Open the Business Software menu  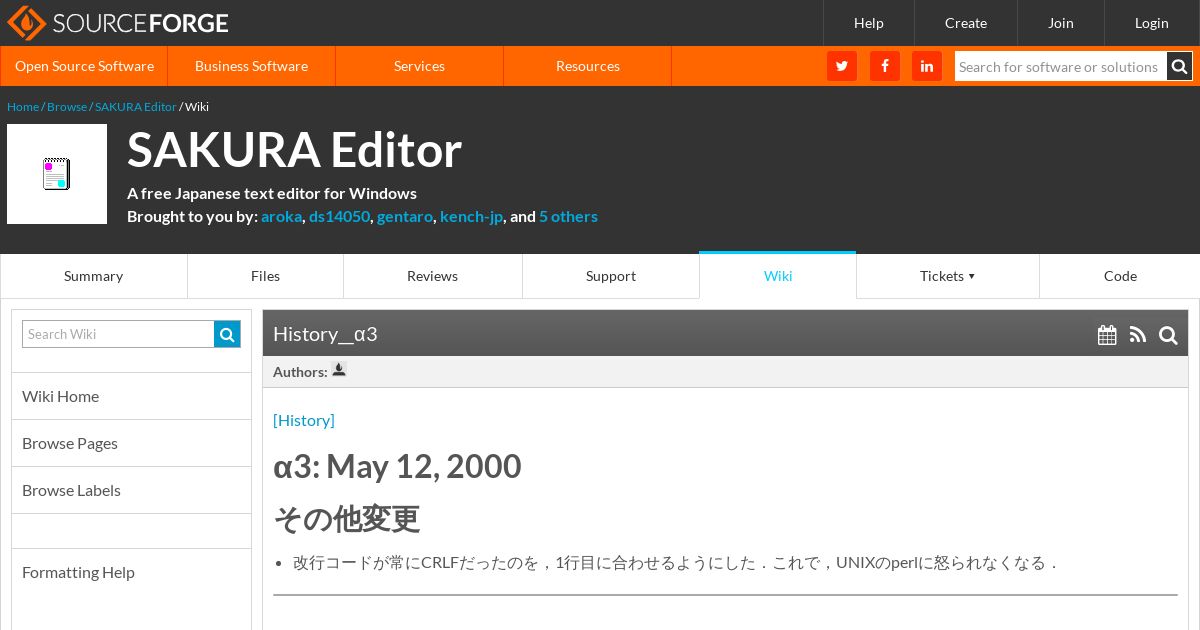click(252, 66)
